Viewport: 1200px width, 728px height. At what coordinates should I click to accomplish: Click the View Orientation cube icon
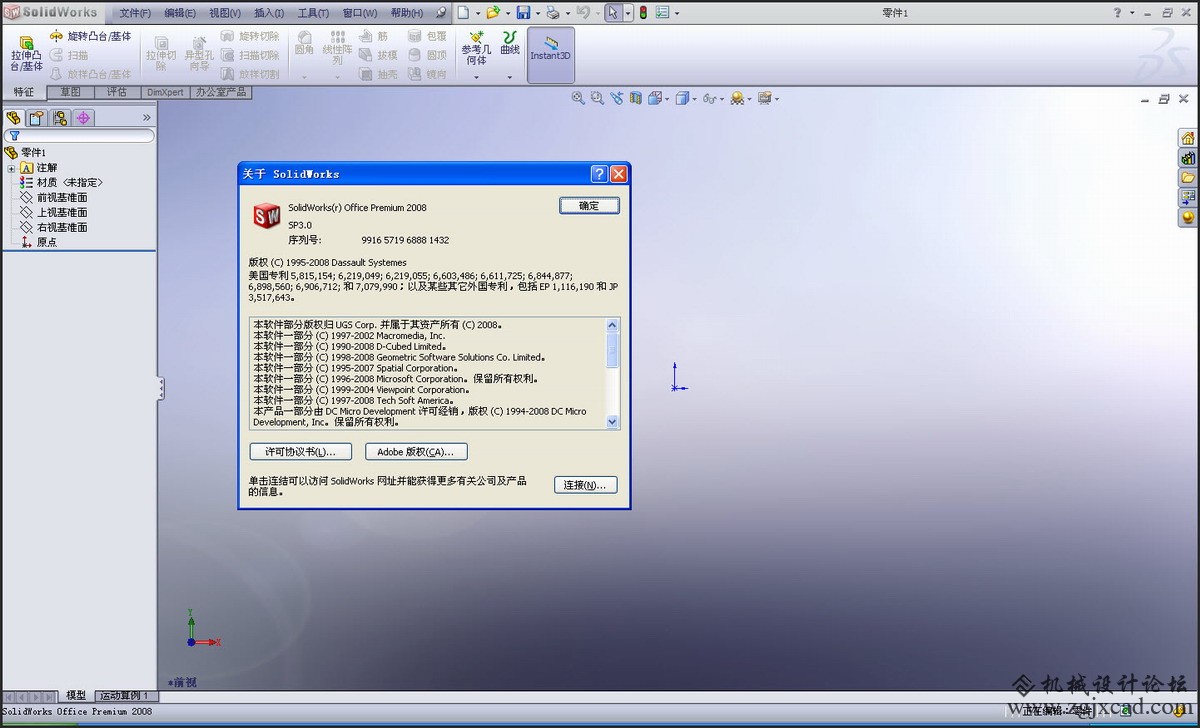[654, 98]
